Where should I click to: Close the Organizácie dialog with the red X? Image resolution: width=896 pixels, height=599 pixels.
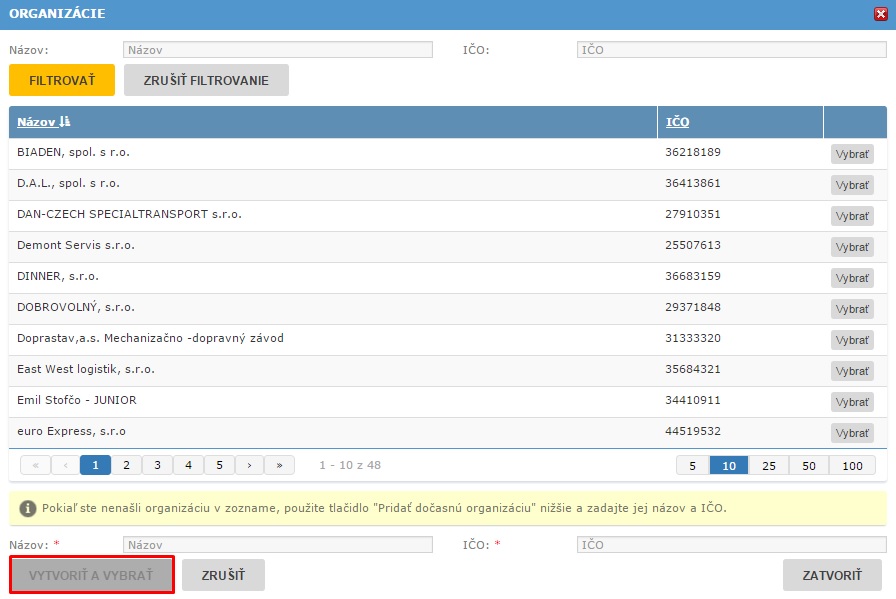click(x=880, y=14)
